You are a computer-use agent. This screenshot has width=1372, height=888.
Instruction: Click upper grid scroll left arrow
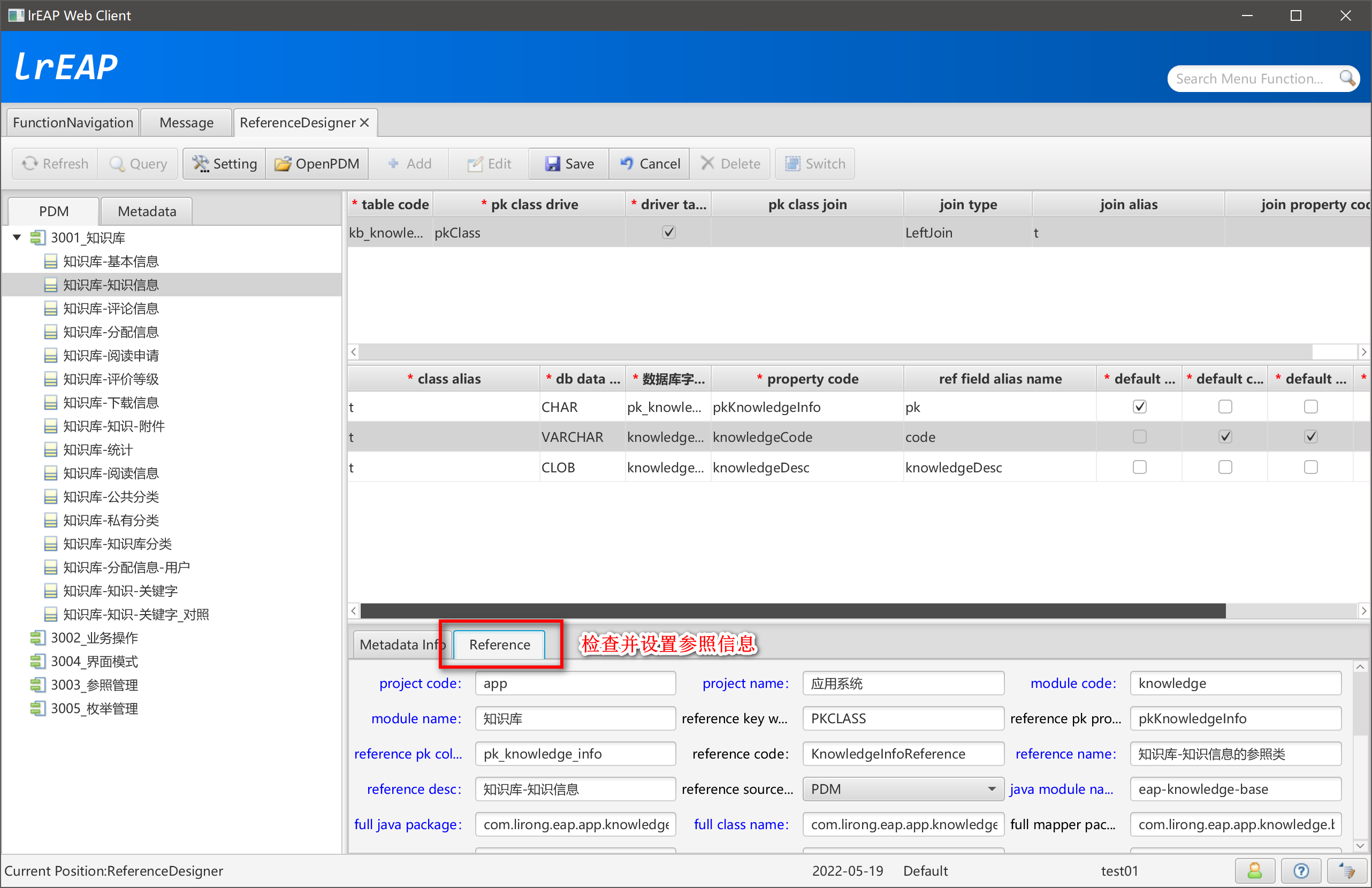click(353, 351)
